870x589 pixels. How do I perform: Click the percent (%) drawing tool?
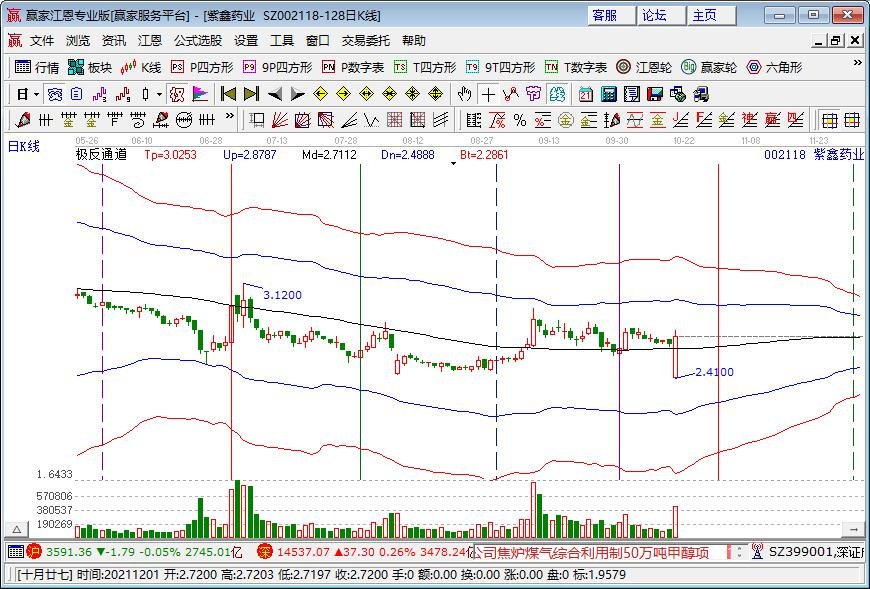[x=519, y=120]
